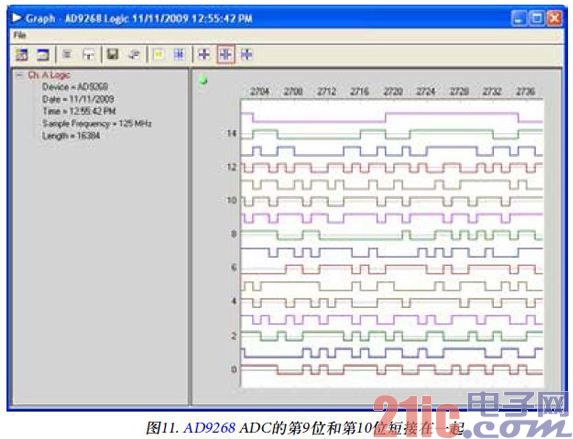Open the File menu
The height and width of the screenshot is (439, 573).
click(x=20, y=35)
